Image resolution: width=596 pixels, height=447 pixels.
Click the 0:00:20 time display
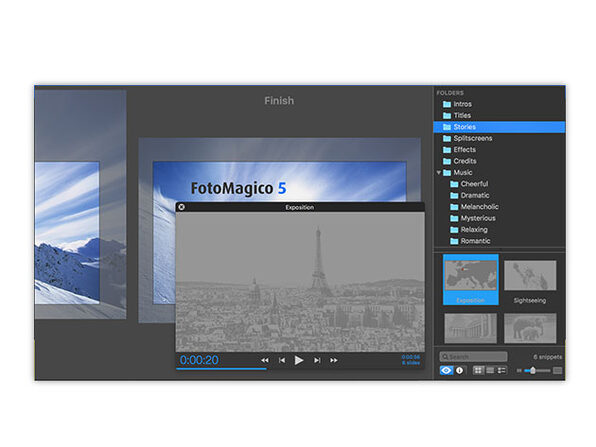pos(199,360)
